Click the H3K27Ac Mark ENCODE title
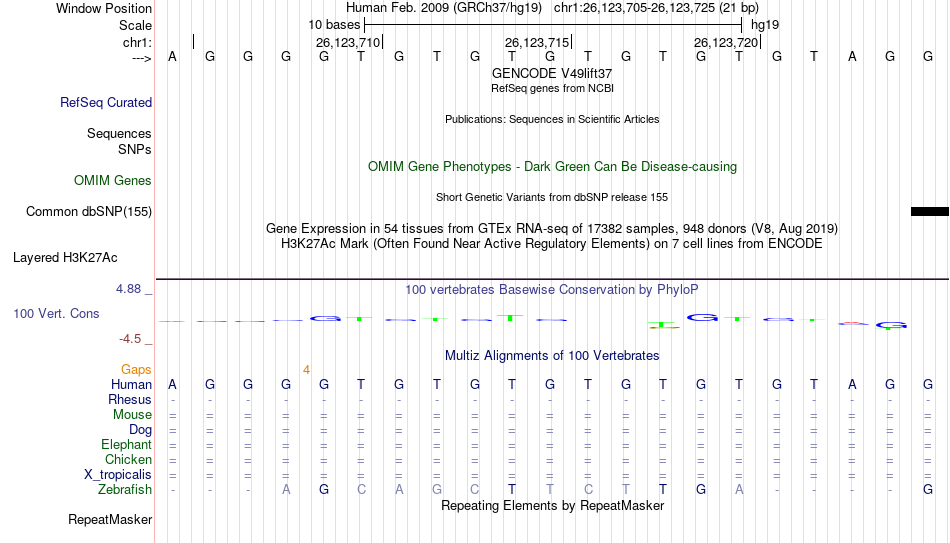The height and width of the screenshot is (543, 950). coord(552,244)
